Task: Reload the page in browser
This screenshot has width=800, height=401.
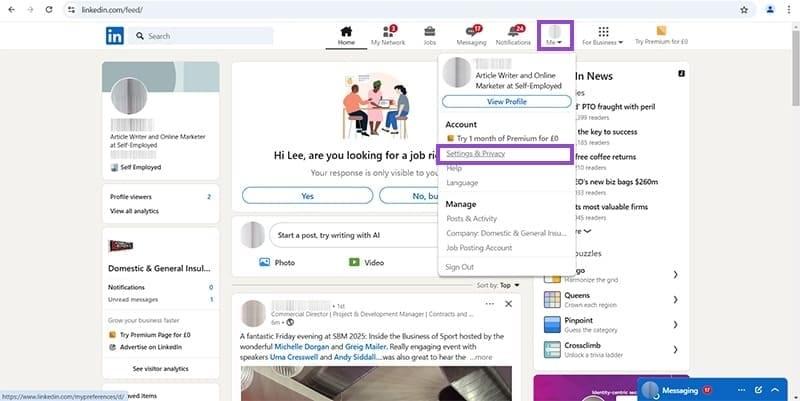Action: coord(48,10)
